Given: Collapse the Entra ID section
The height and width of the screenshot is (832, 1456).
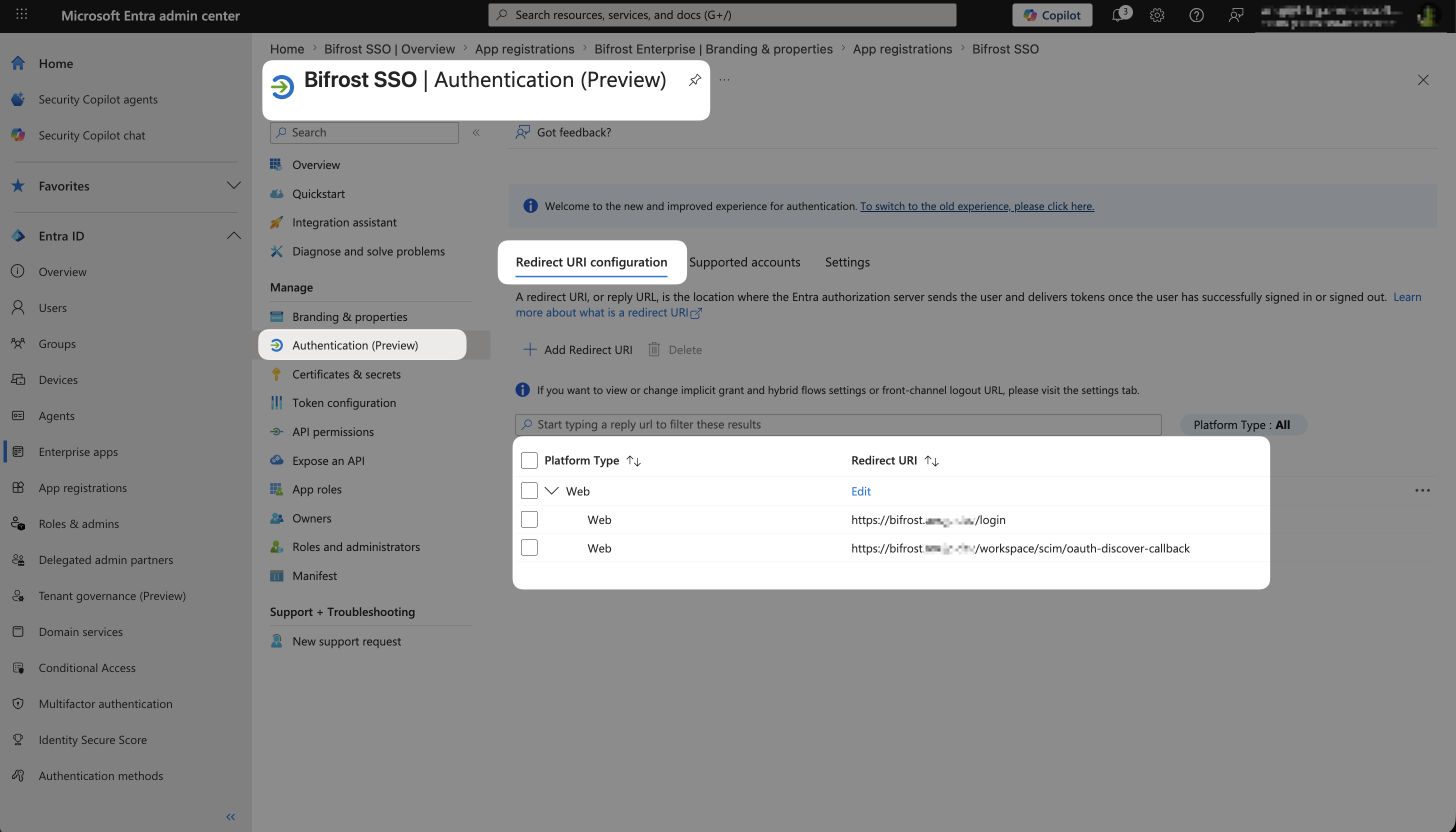Looking at the screenshot, I should 233,235.
